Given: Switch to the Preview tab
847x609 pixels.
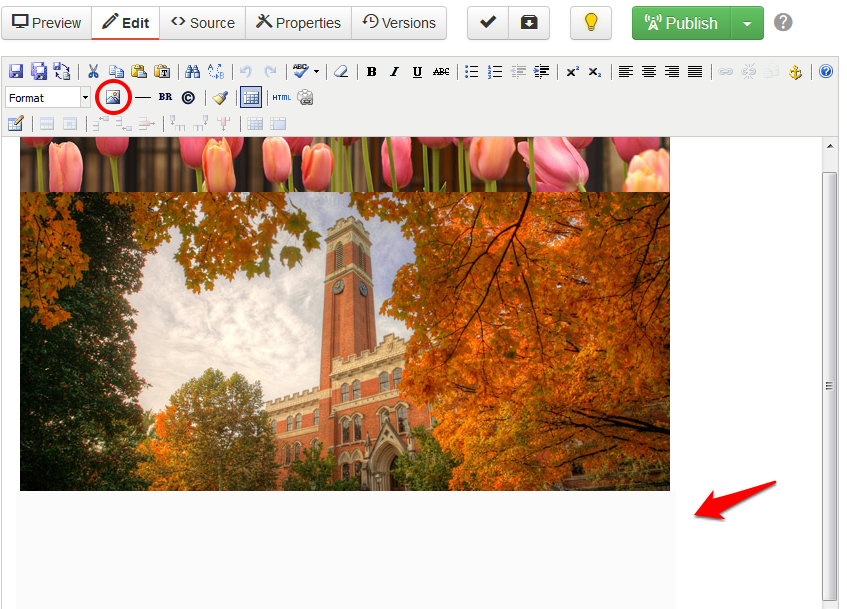Looking at the screenshot, I should point(46,23).
